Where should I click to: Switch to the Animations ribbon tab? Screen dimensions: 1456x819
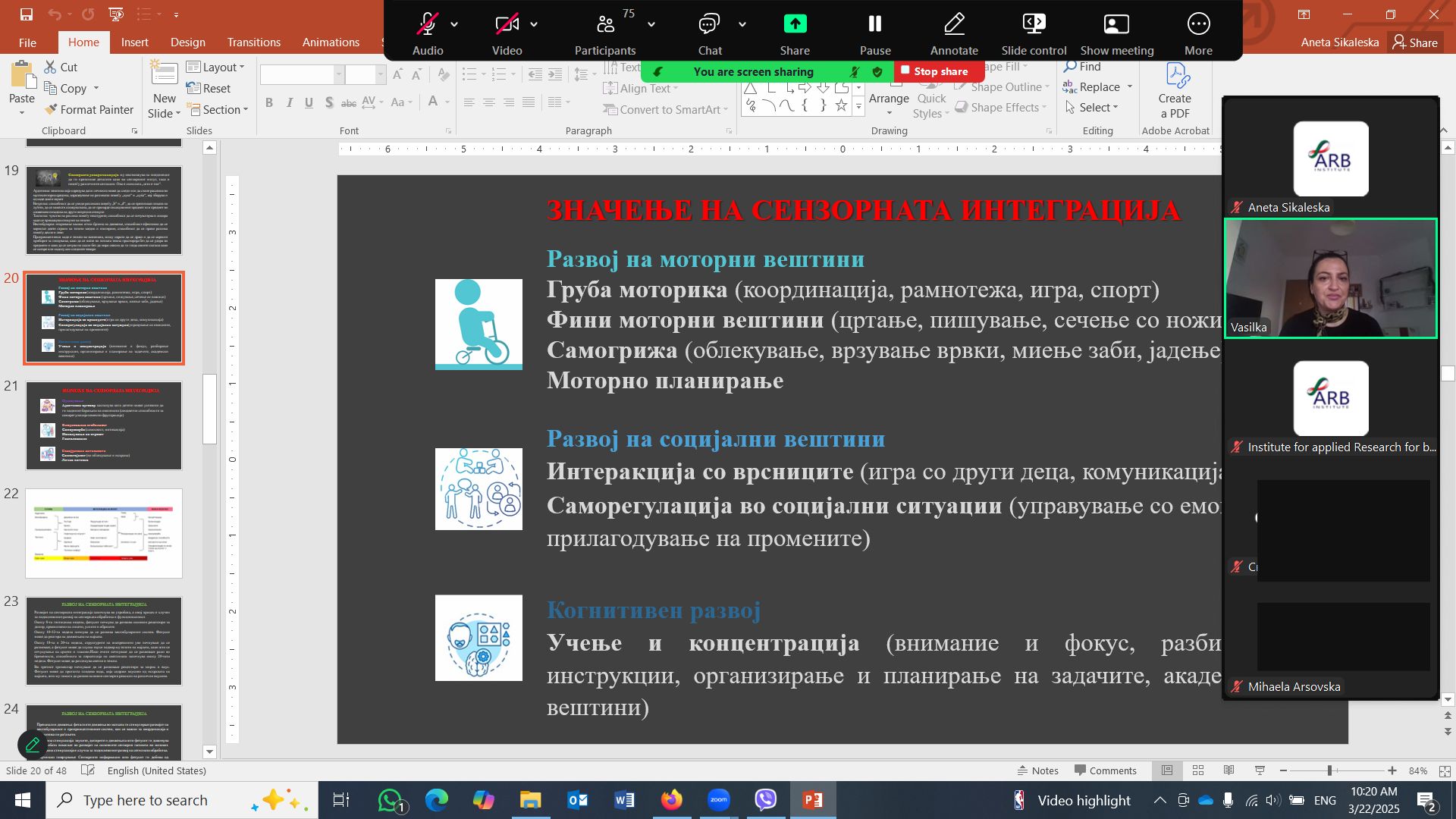click(331, 42)
